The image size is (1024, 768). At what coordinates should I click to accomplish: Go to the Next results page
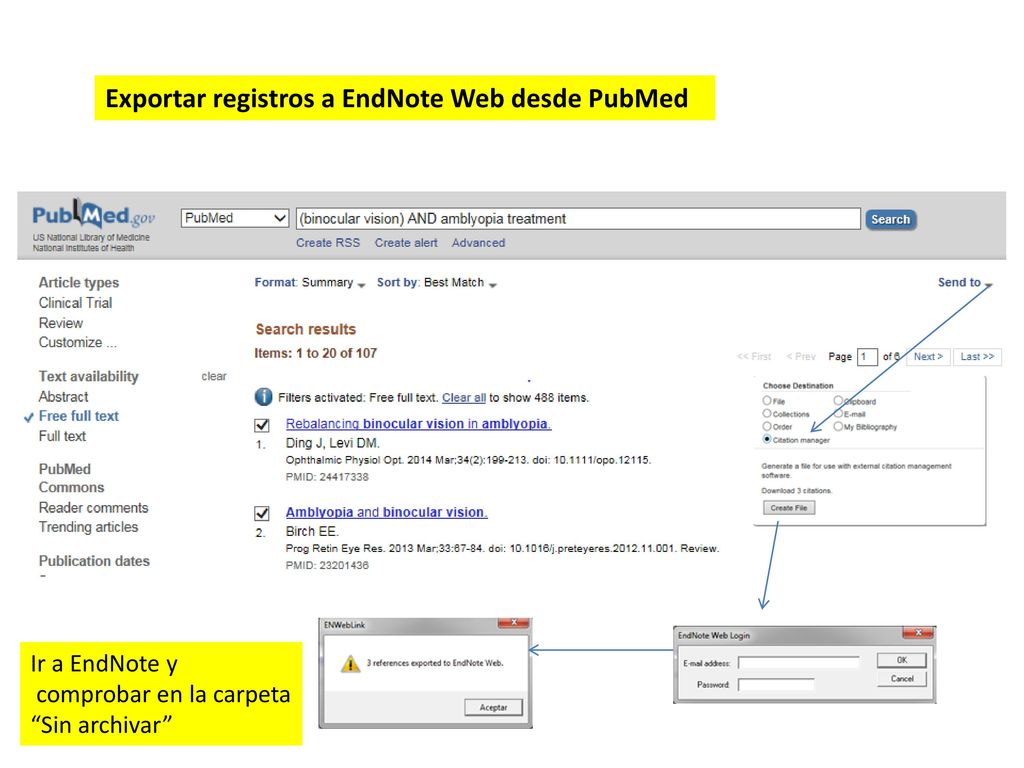(x=928, y=357)
